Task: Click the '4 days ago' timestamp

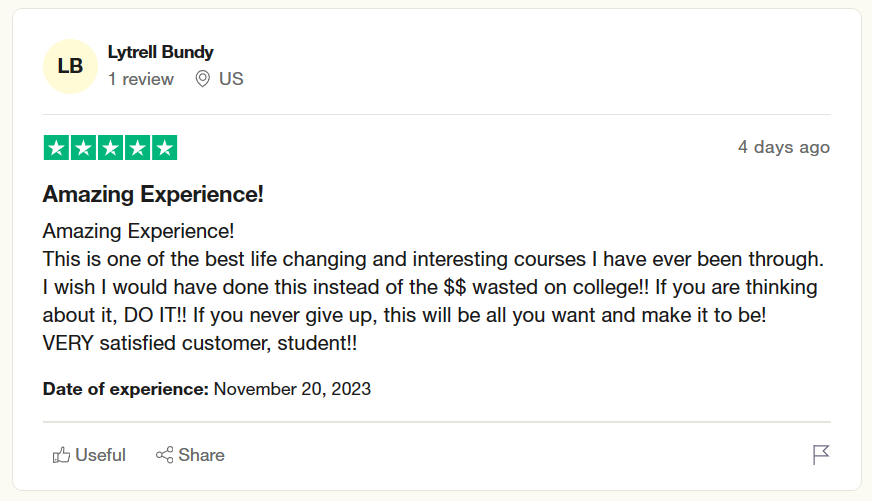Action: pyautogui.click(x=783, y=147)
